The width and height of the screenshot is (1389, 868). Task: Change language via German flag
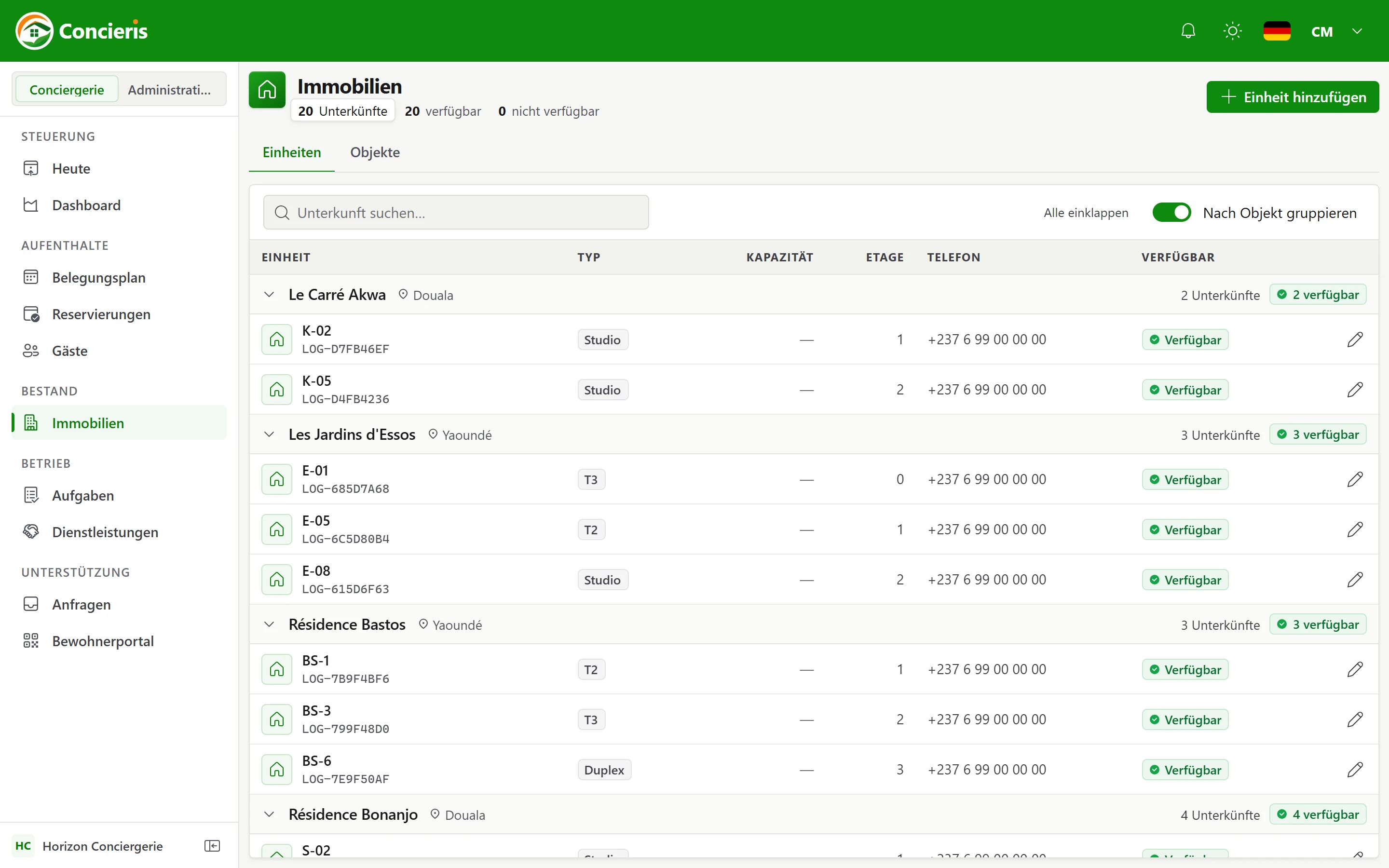pos(1277,31)
